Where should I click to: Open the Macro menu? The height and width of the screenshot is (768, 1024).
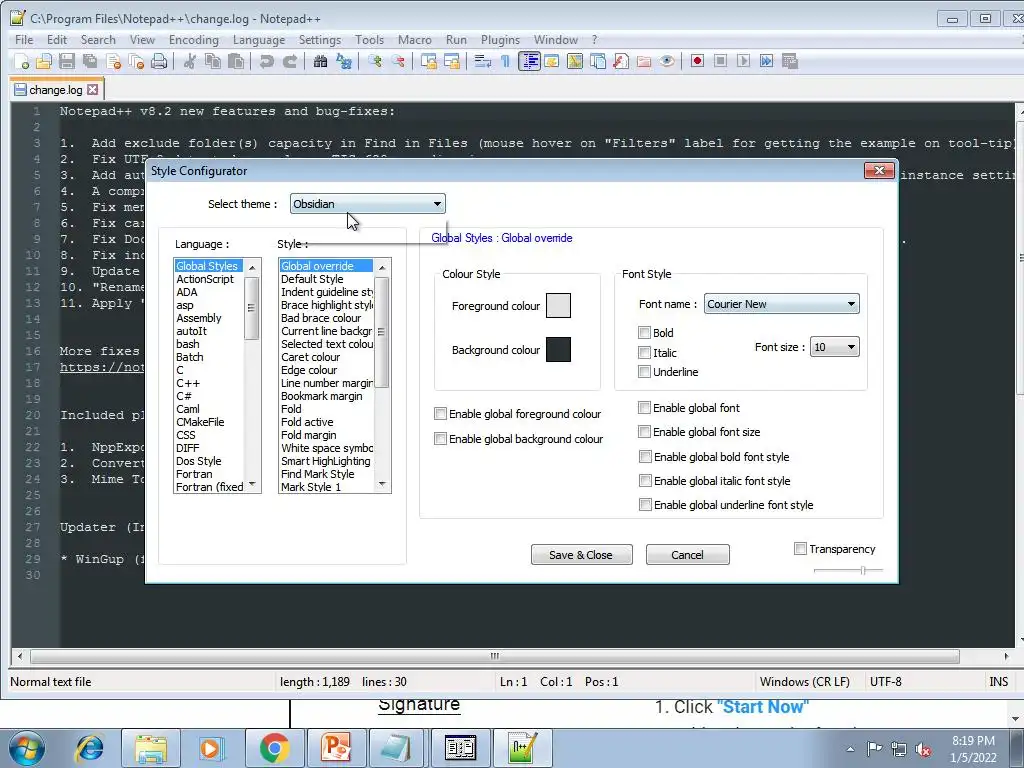point(415,40)
